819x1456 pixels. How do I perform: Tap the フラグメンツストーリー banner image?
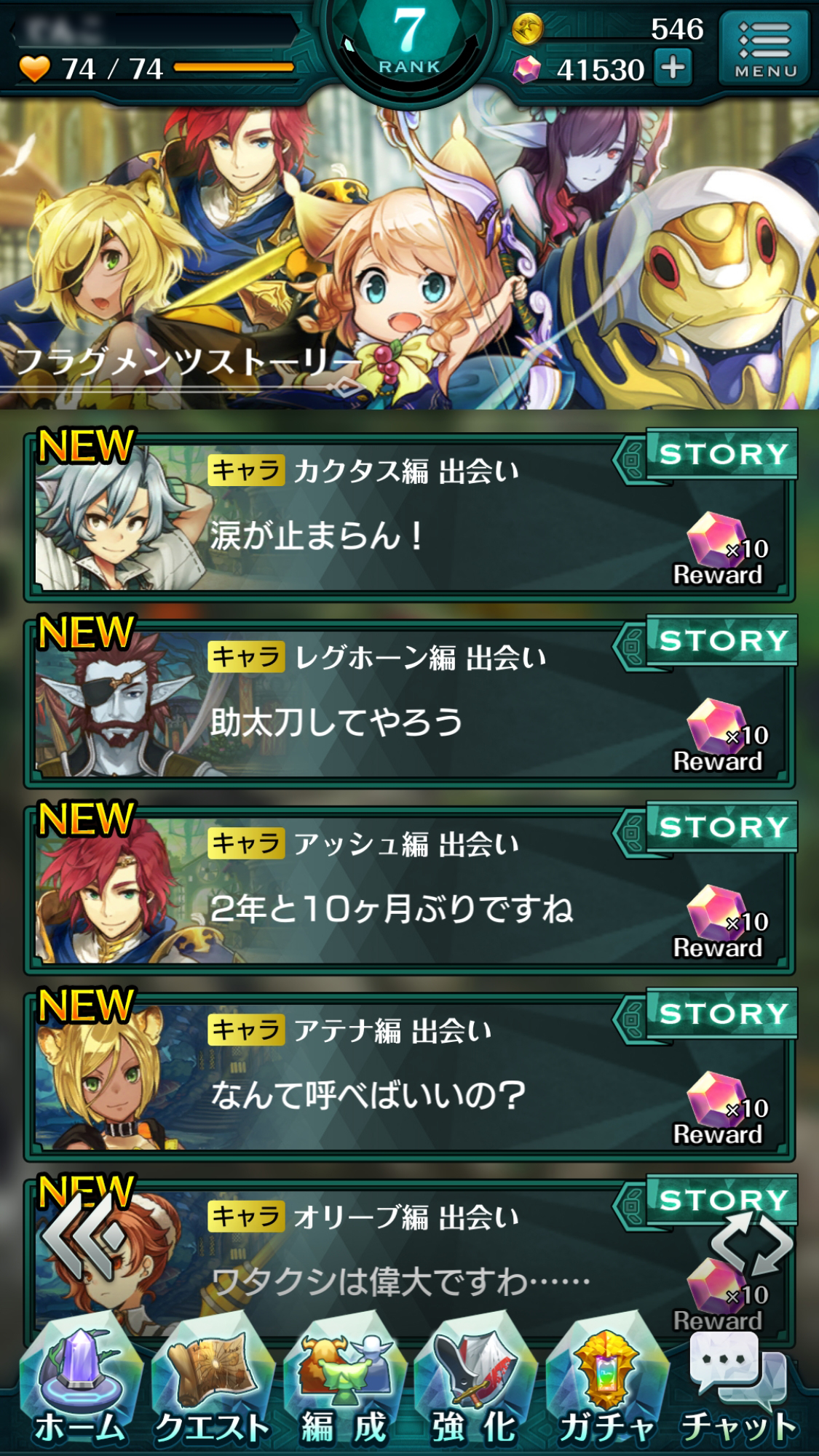pyautogui.click(x=409, y=255)
